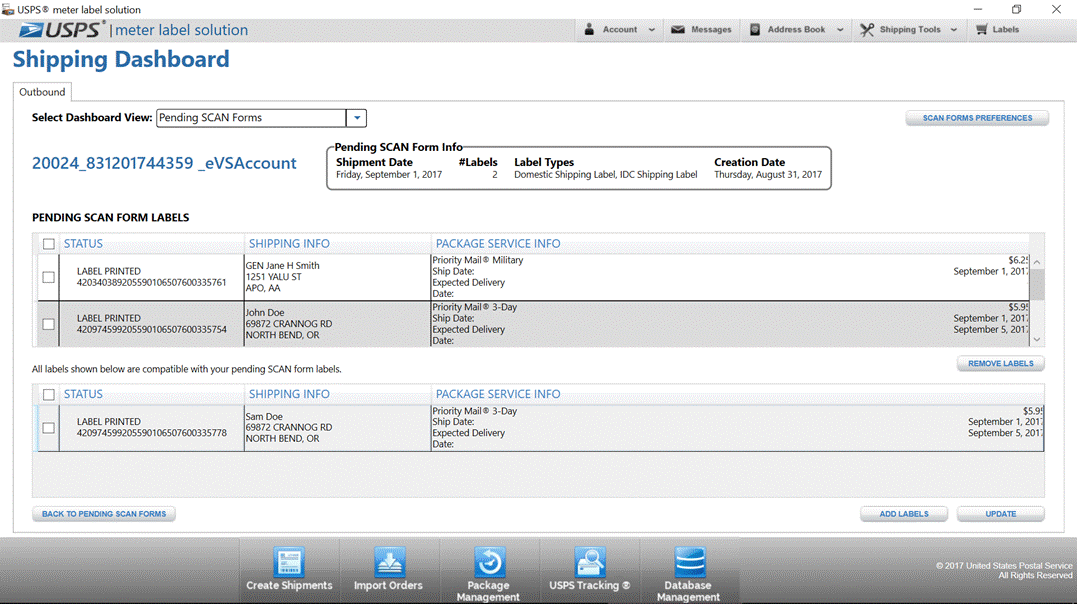This screenshot has height=604, width=1077.
Task: Open the Messages menu item
Action: pos(701,30)
